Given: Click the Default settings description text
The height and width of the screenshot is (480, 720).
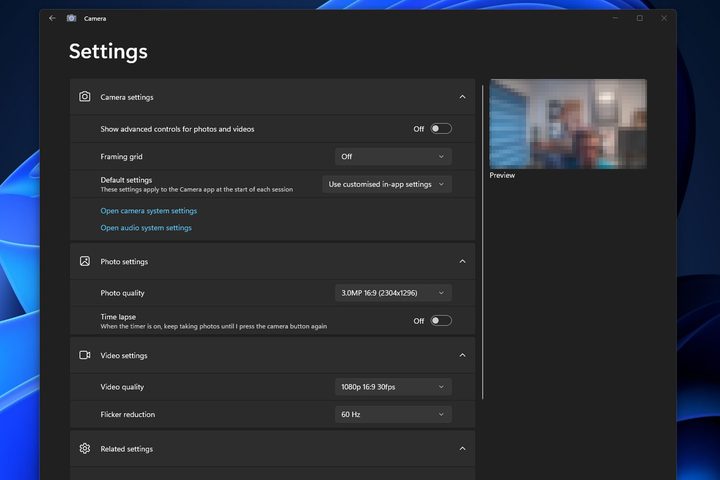Looking at the screenshot, I should [x=197, y=189].
